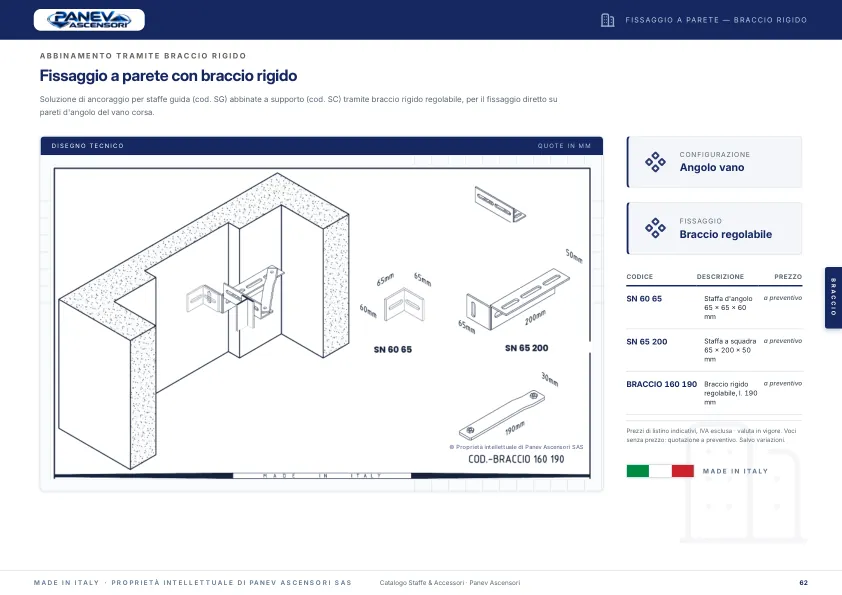Click the diamond icon beside Braccio regolabile
The width and height of the screenshot is (842, 595).
[655, 228]
